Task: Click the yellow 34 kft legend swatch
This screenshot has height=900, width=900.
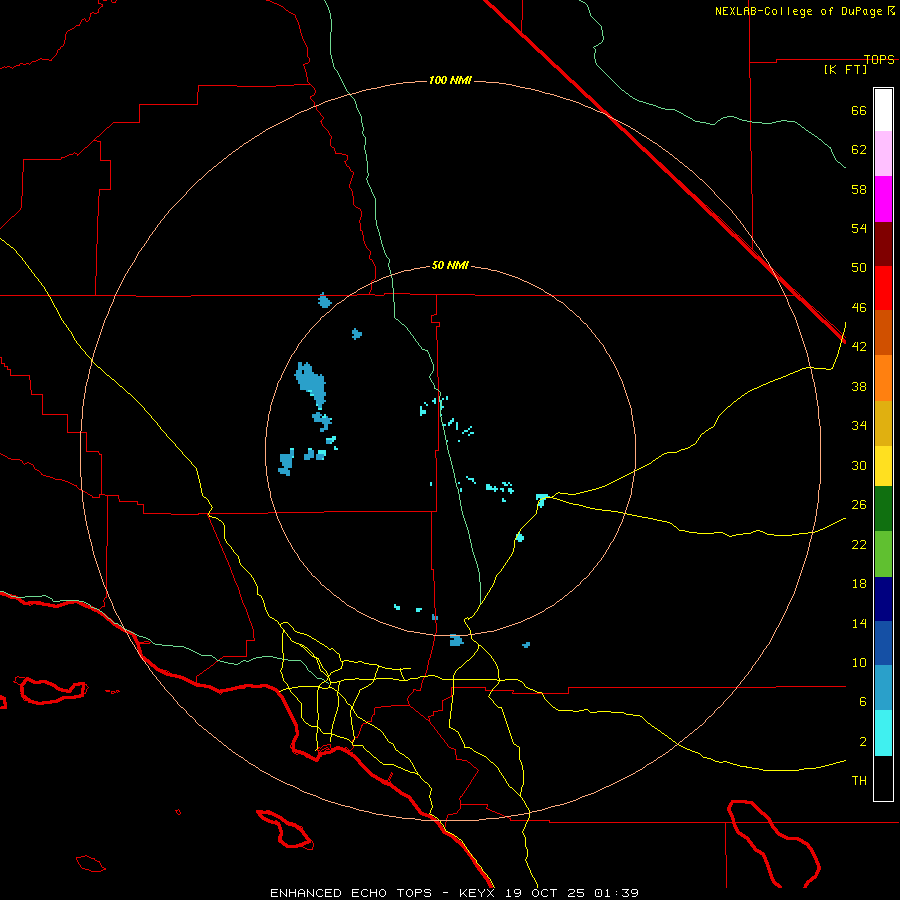Action: [883, 465]
